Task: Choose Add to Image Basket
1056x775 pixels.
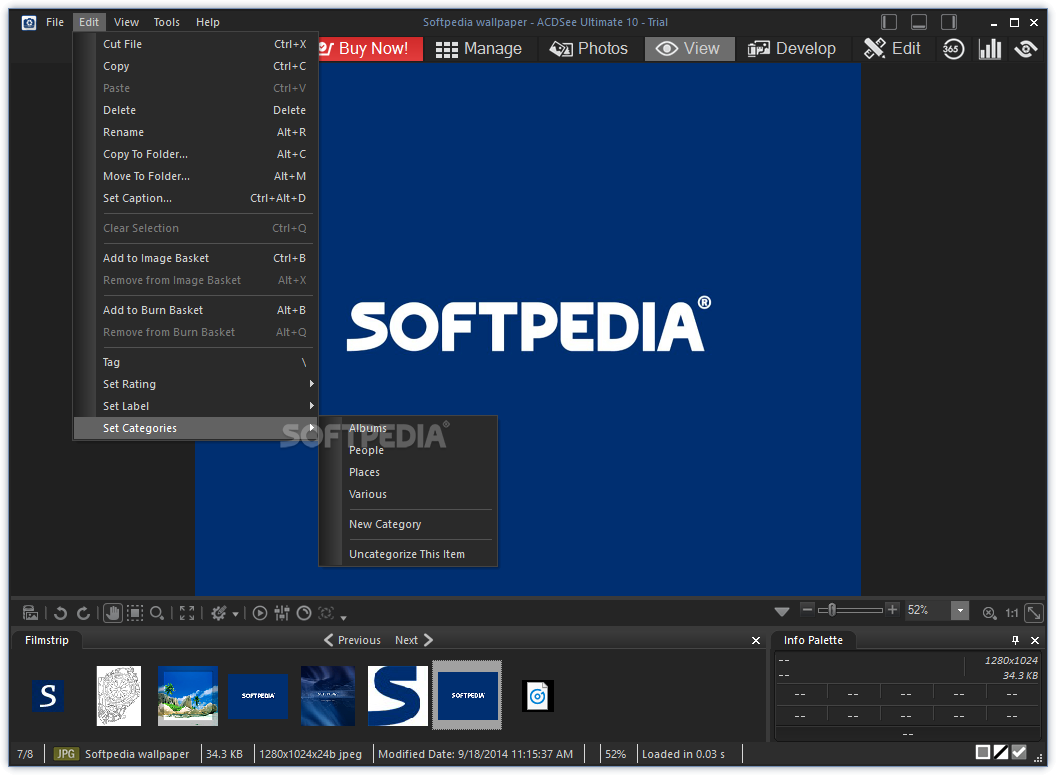Action: [195, 258]
